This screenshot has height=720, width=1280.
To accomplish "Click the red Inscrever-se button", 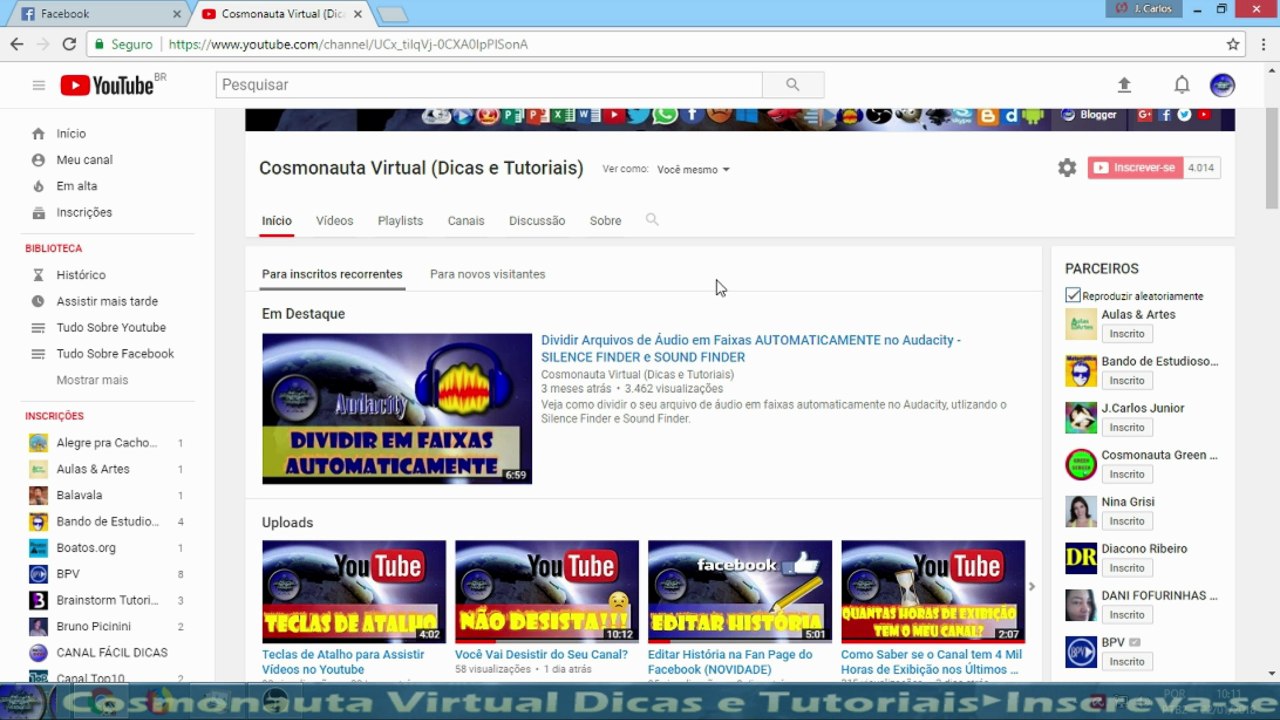I will [x=1135, y=168].
